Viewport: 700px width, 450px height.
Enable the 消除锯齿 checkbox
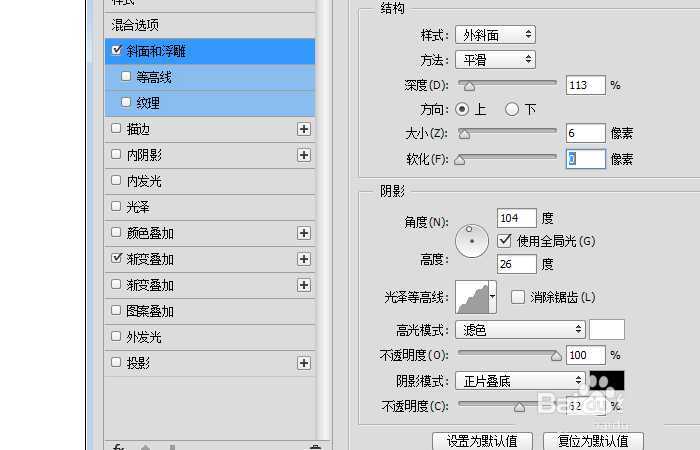click(x=517, y=297)
